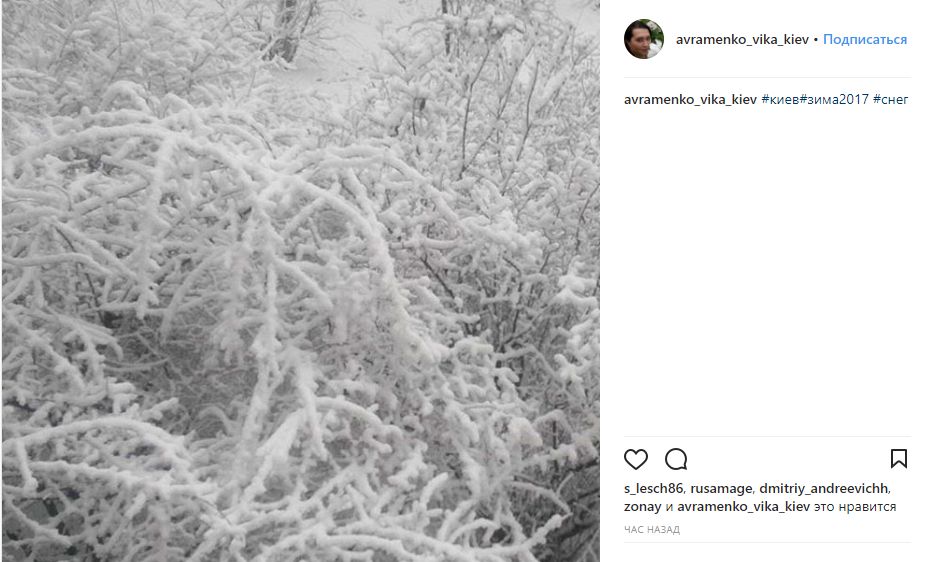The width and height of the screenshot is (930, 562).
Task: Open comments with the speech bubble icon
Action: tap(676, 459)
